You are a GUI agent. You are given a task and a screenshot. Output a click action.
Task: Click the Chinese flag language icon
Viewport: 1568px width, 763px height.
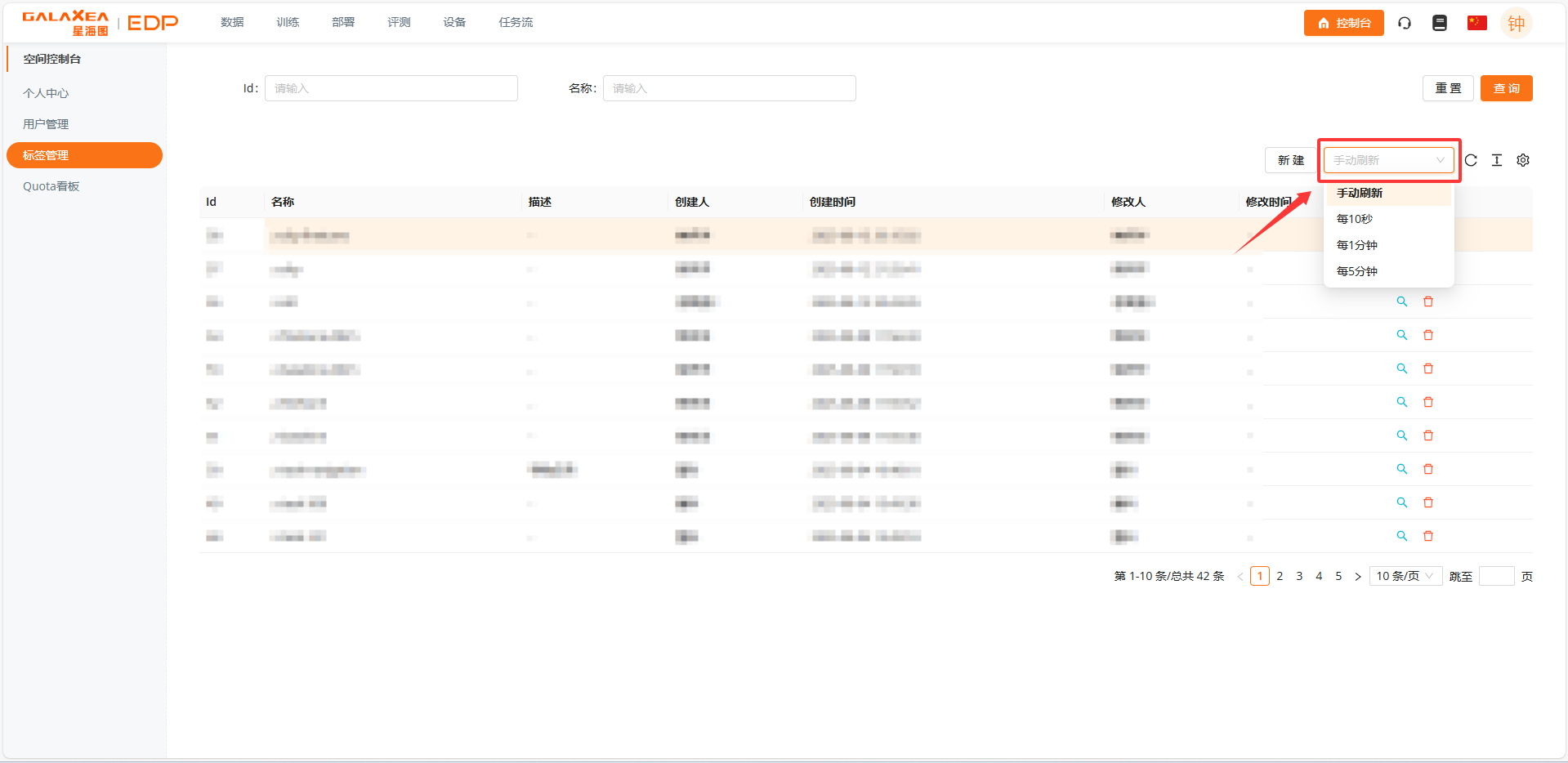1476,23
